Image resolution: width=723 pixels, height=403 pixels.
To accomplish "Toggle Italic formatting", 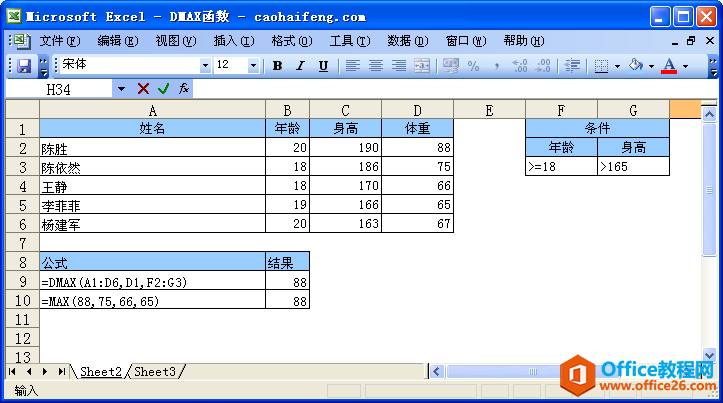I will [x=300, y=66].
